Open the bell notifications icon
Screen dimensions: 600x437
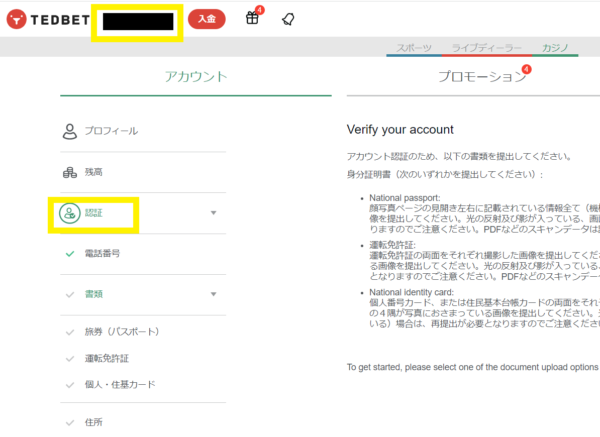click(x=288, y=19)
